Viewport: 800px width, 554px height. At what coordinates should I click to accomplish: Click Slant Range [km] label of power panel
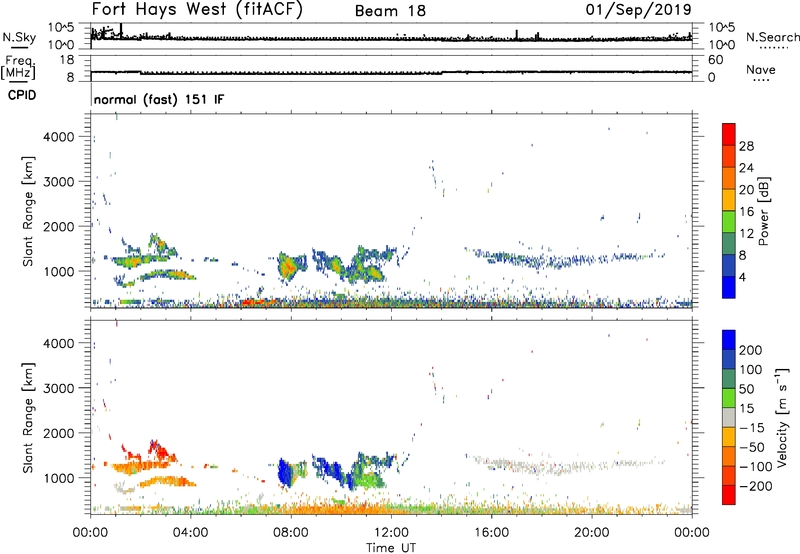point(28,211)
